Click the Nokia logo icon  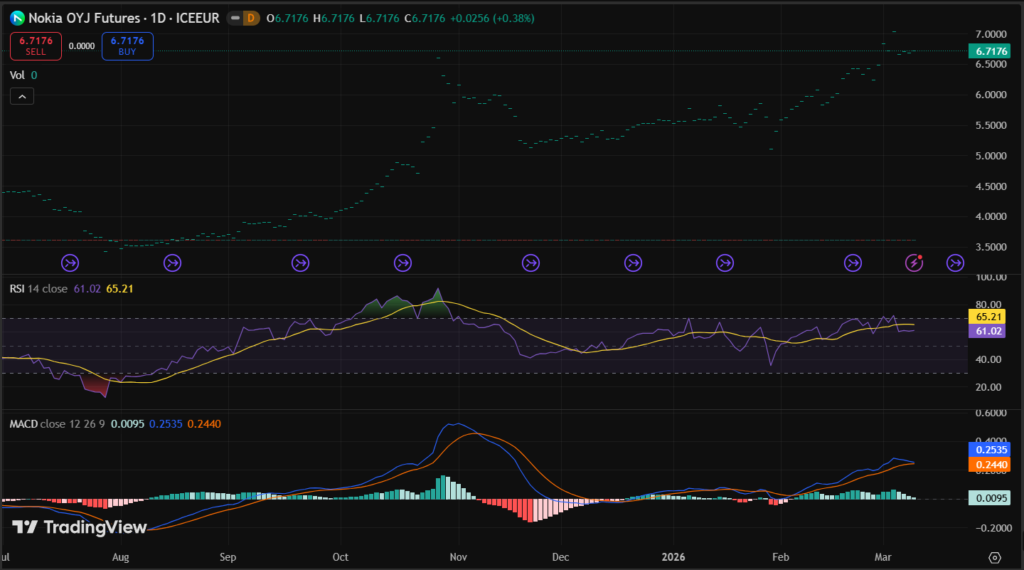pos(17,18)
